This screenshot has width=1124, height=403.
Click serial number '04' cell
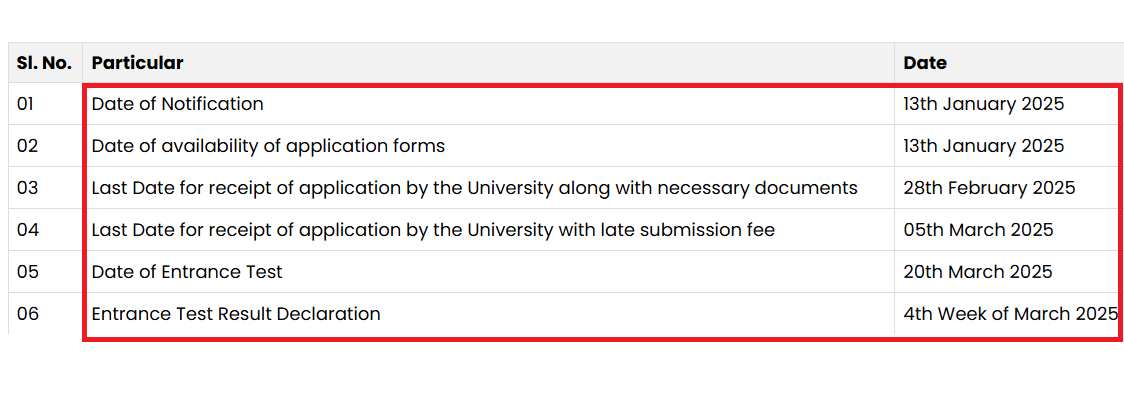45,230
